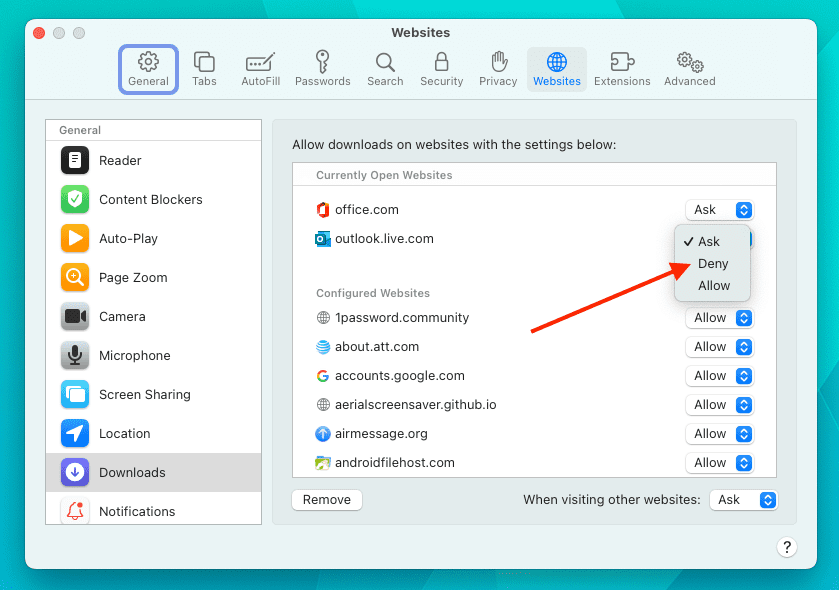The height and width of the screenshot is (590, 839).
Task: Select the outlook.live.com website row
Action: pos(534,239)
